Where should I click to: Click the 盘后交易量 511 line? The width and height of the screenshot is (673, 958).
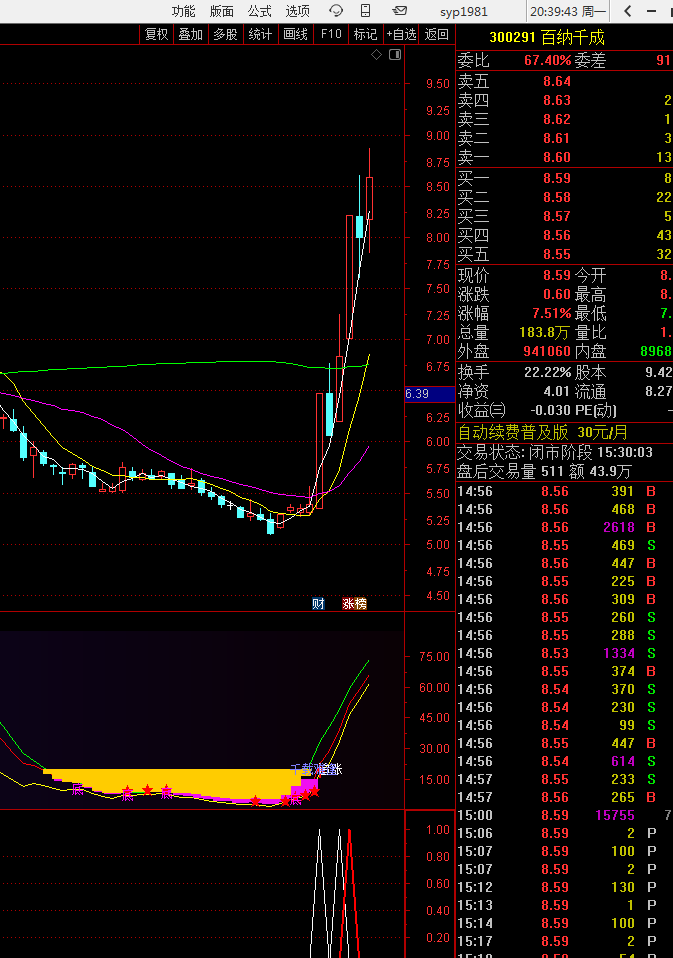[x=544, y=471]
